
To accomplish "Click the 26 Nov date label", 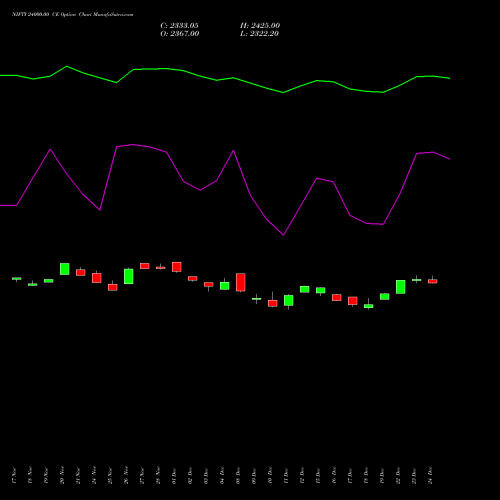I will coord(126,475).
